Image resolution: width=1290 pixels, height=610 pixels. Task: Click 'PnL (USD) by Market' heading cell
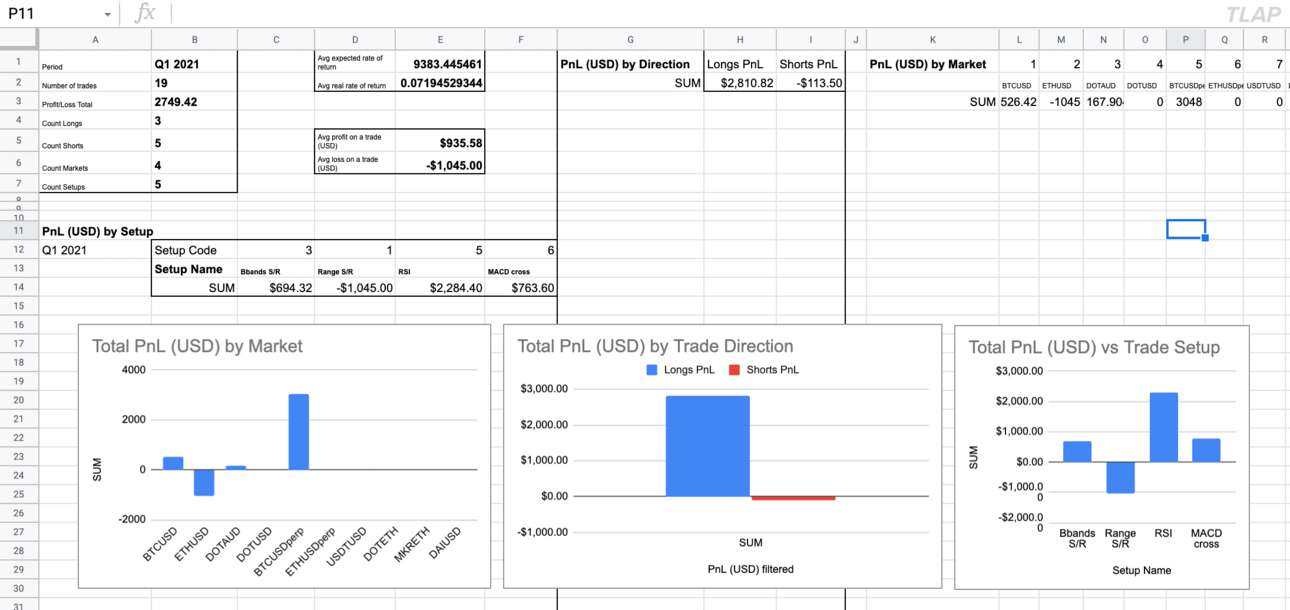pos(932,64)
